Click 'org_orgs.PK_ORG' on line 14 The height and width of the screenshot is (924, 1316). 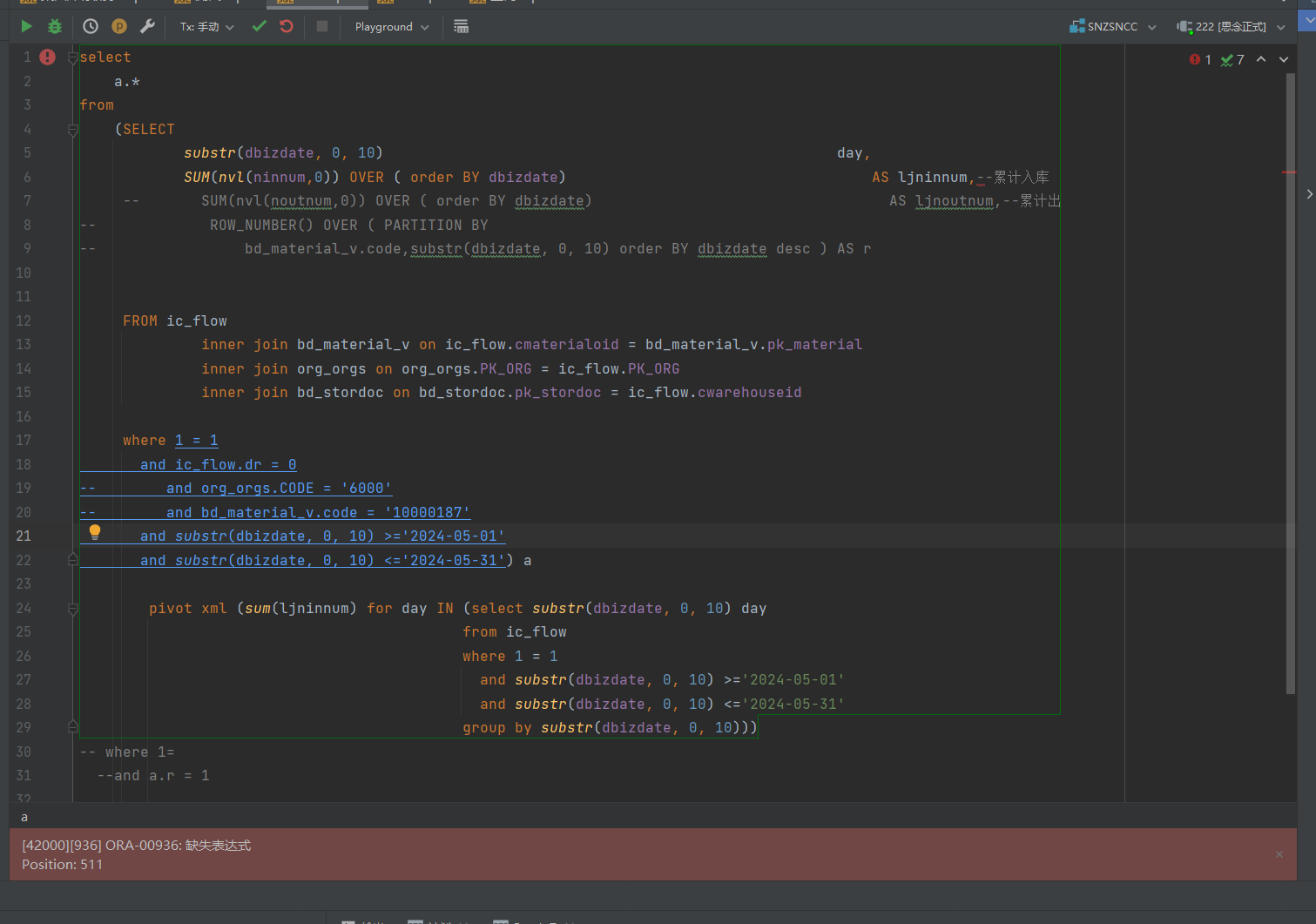[x=467, y=369]
